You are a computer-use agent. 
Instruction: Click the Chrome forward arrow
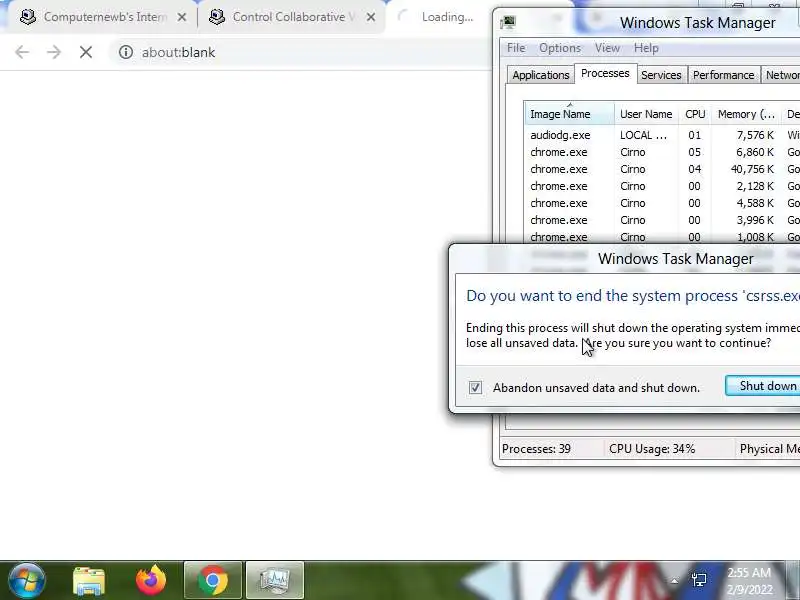click(x=54, y=52)
